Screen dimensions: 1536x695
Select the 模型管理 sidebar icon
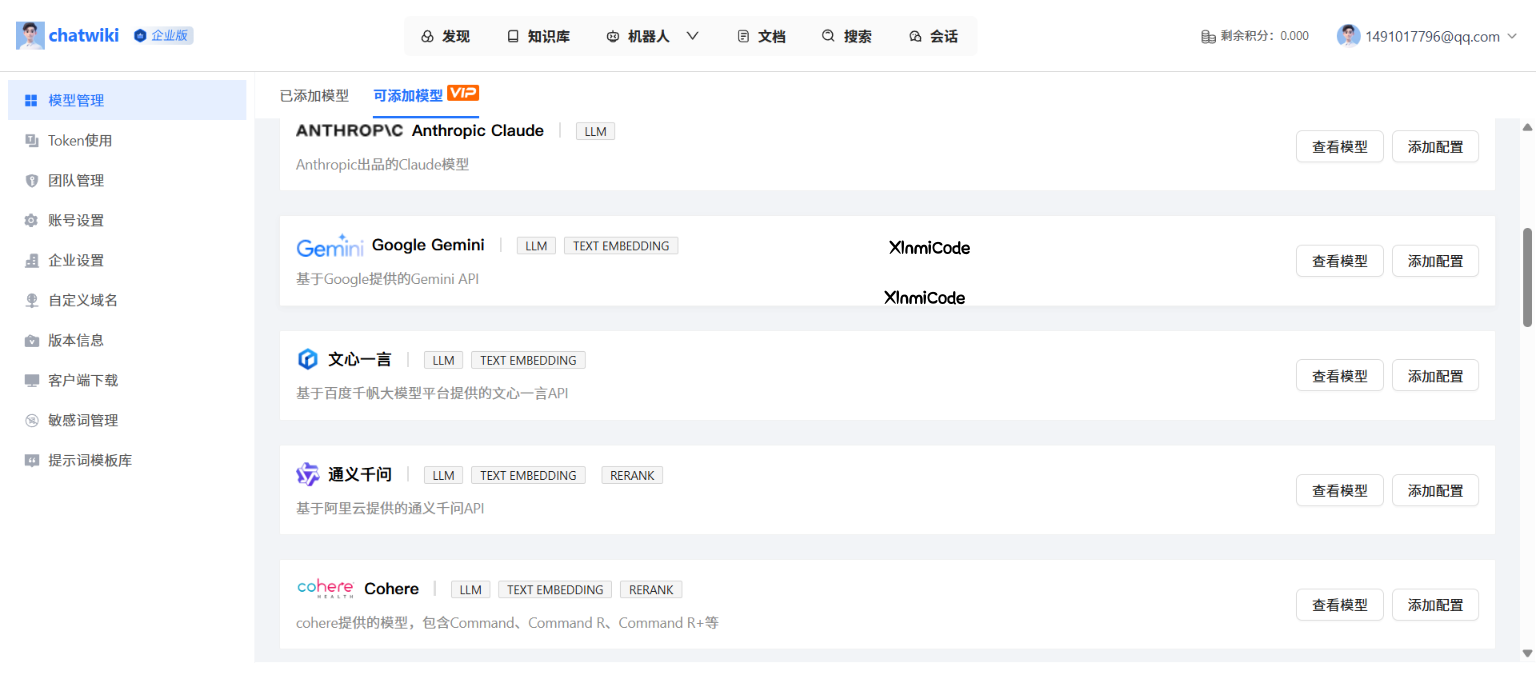tap(29, 99)
